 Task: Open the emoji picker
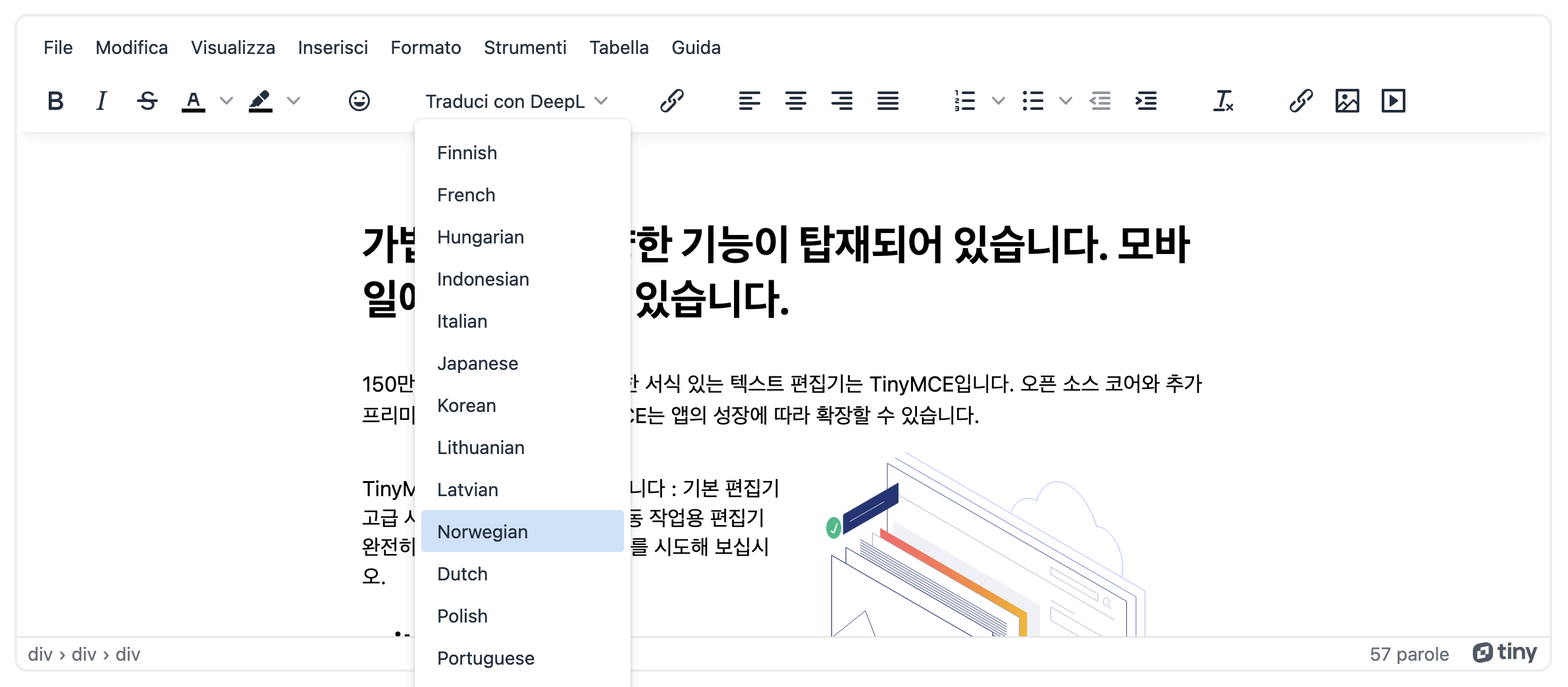[359, 101]
